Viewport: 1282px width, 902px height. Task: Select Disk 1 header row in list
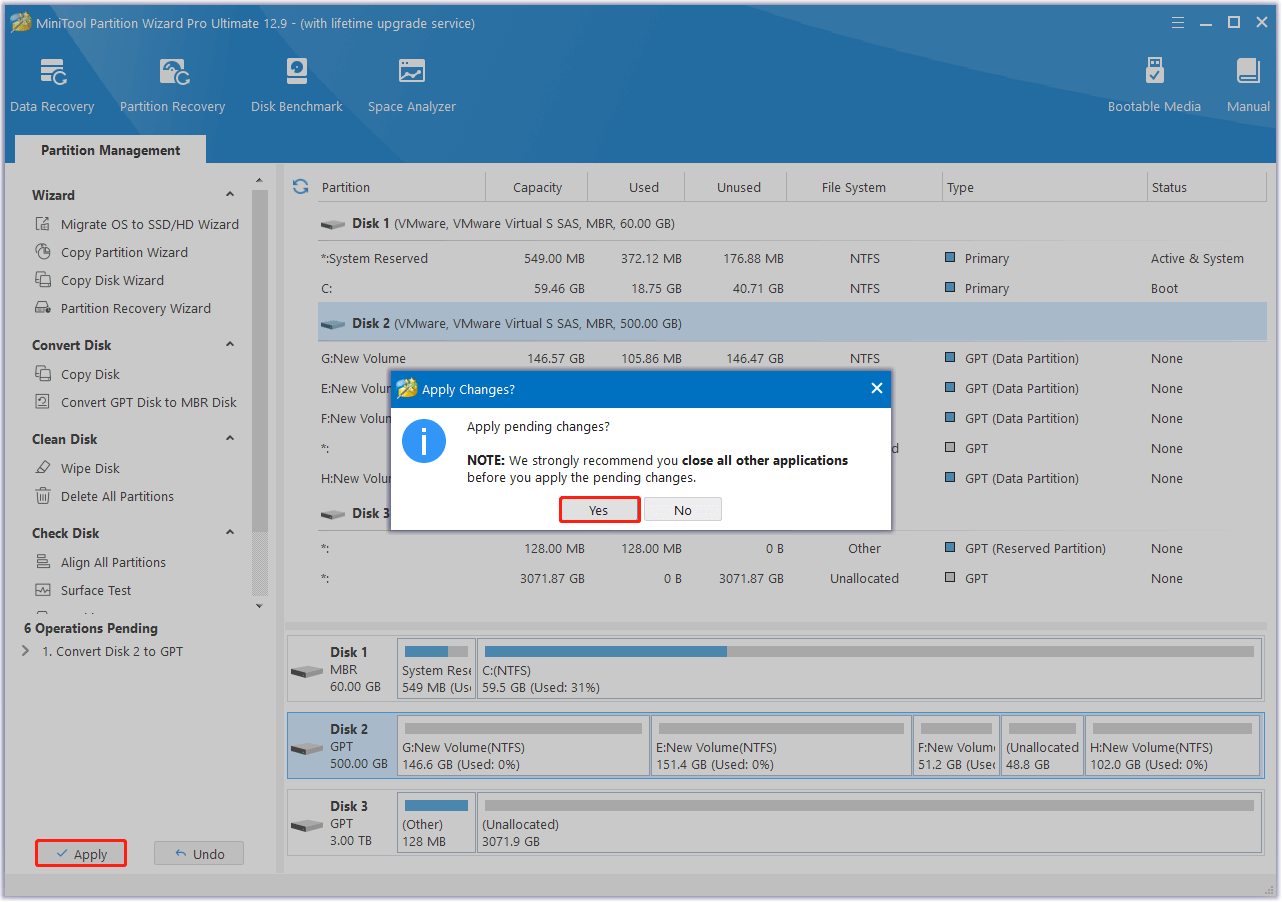(792, 224)
